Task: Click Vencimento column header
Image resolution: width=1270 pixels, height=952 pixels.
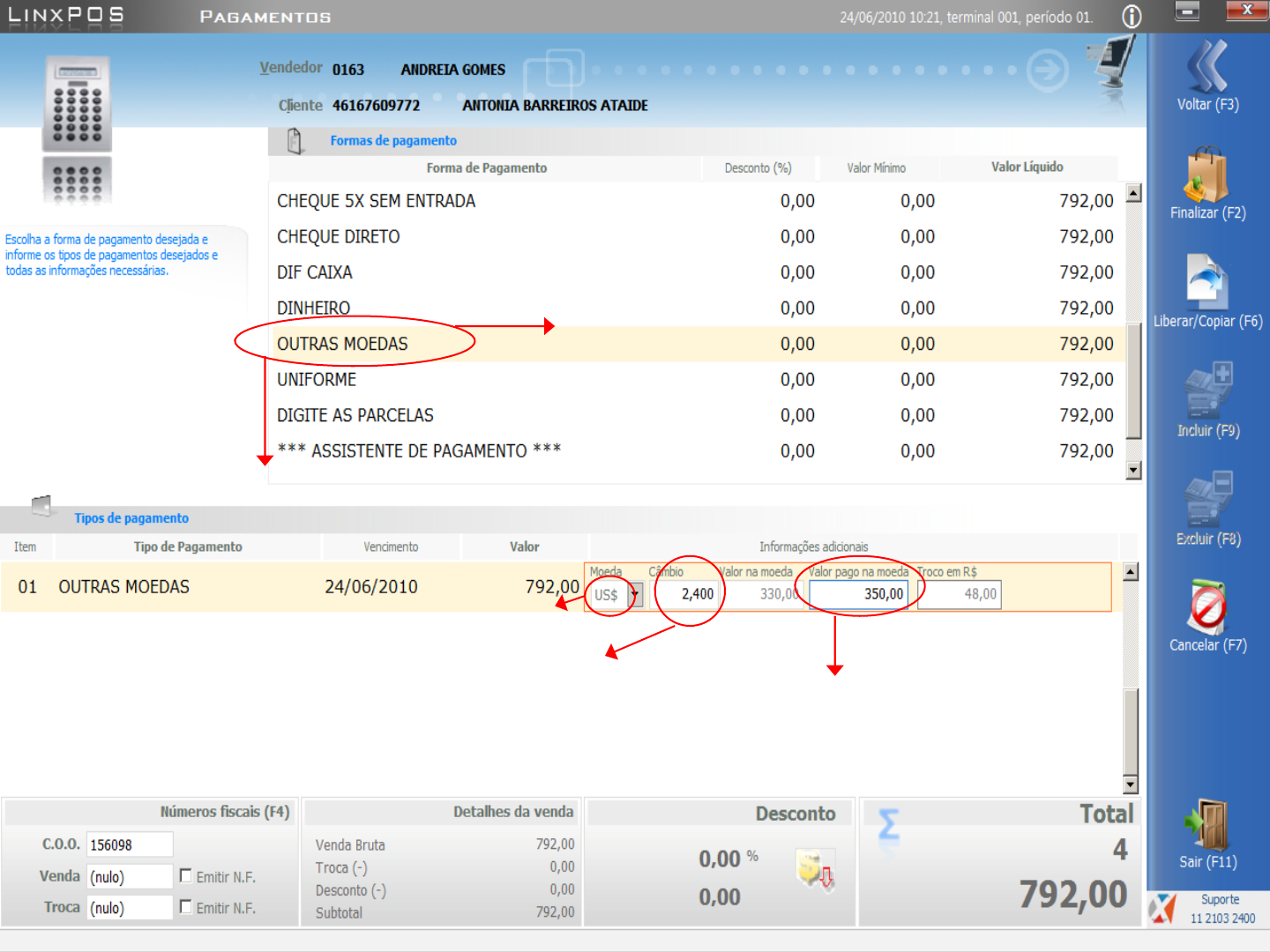Action: (391, 547)
